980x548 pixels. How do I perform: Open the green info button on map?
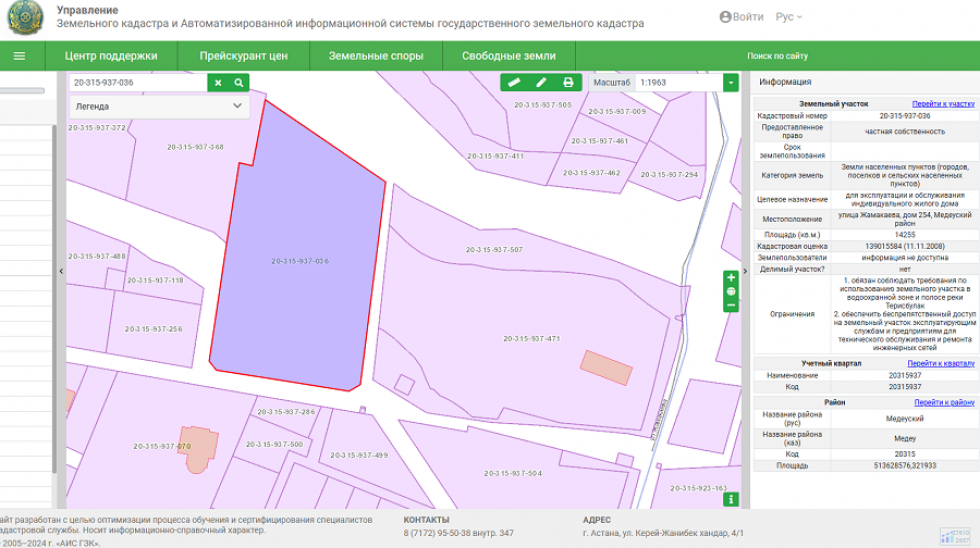click(732, 498)
